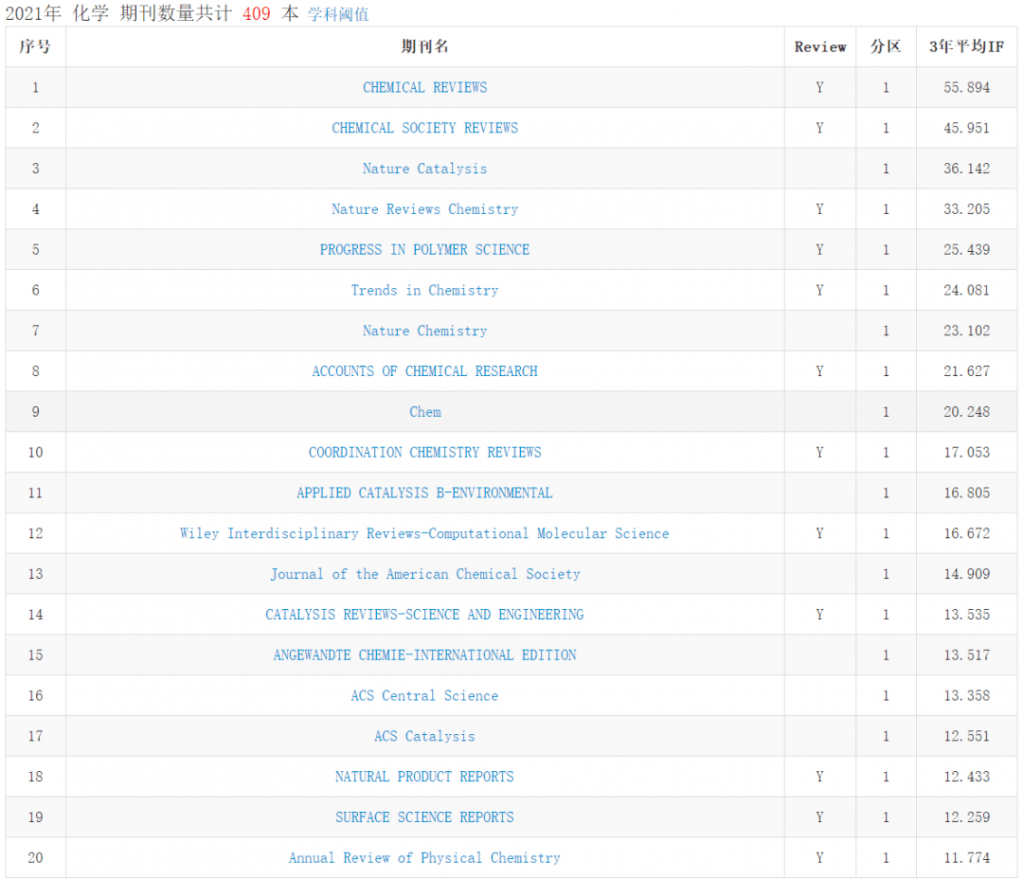Click the Review column header
This screenshot has height=879, width=1023.
820,47
